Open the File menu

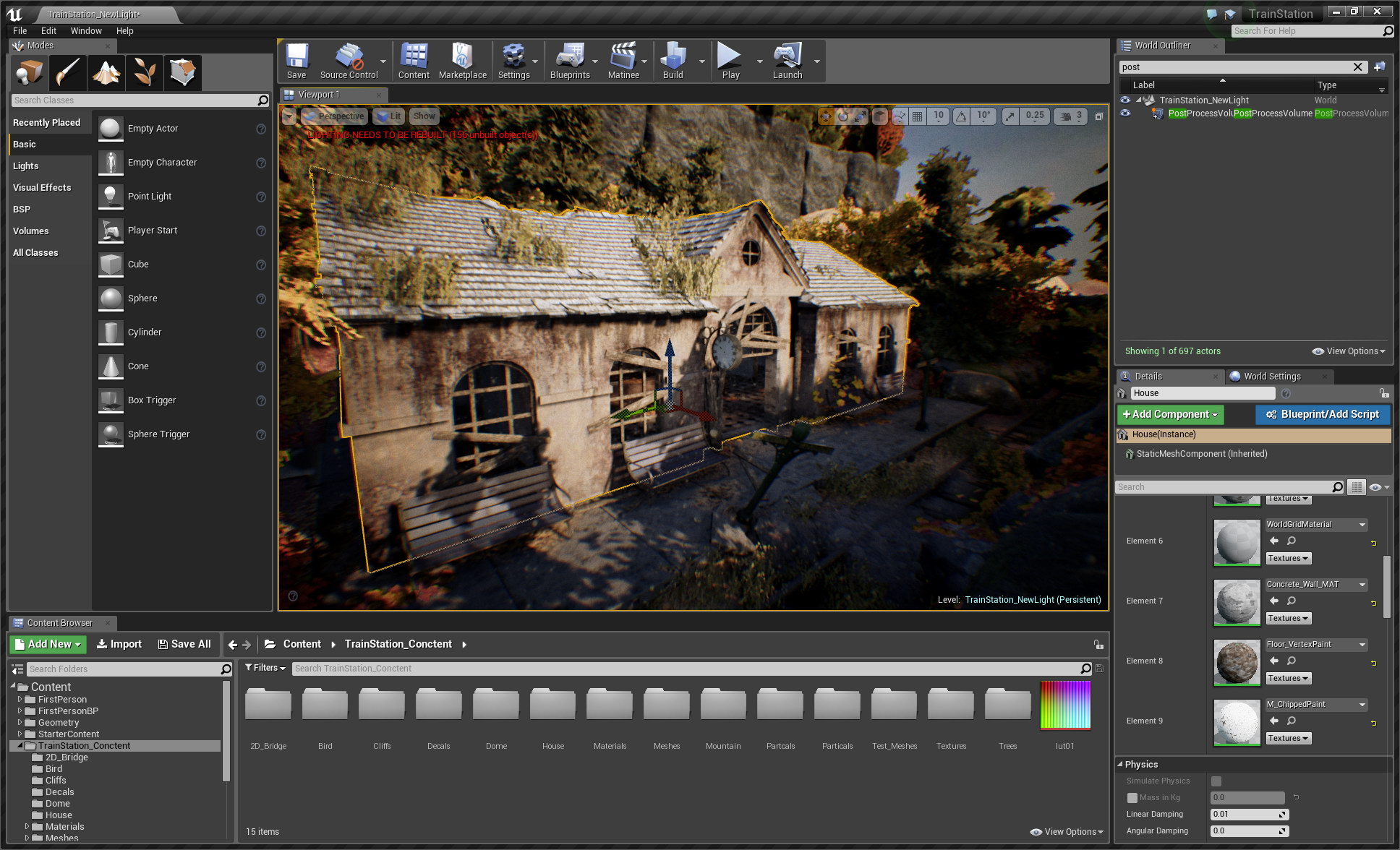click(x=18, y=31)
